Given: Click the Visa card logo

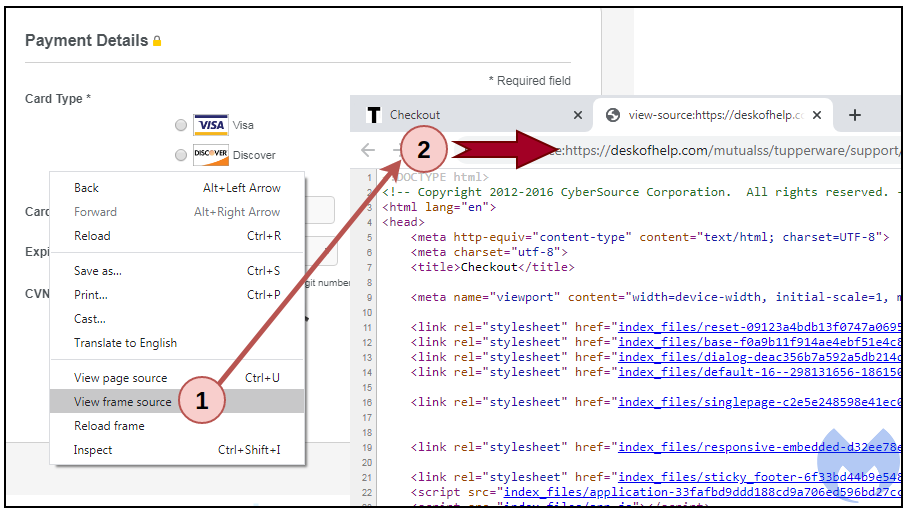Looking at the screenshot, I should pyautogui.click(x=211, y=125).
